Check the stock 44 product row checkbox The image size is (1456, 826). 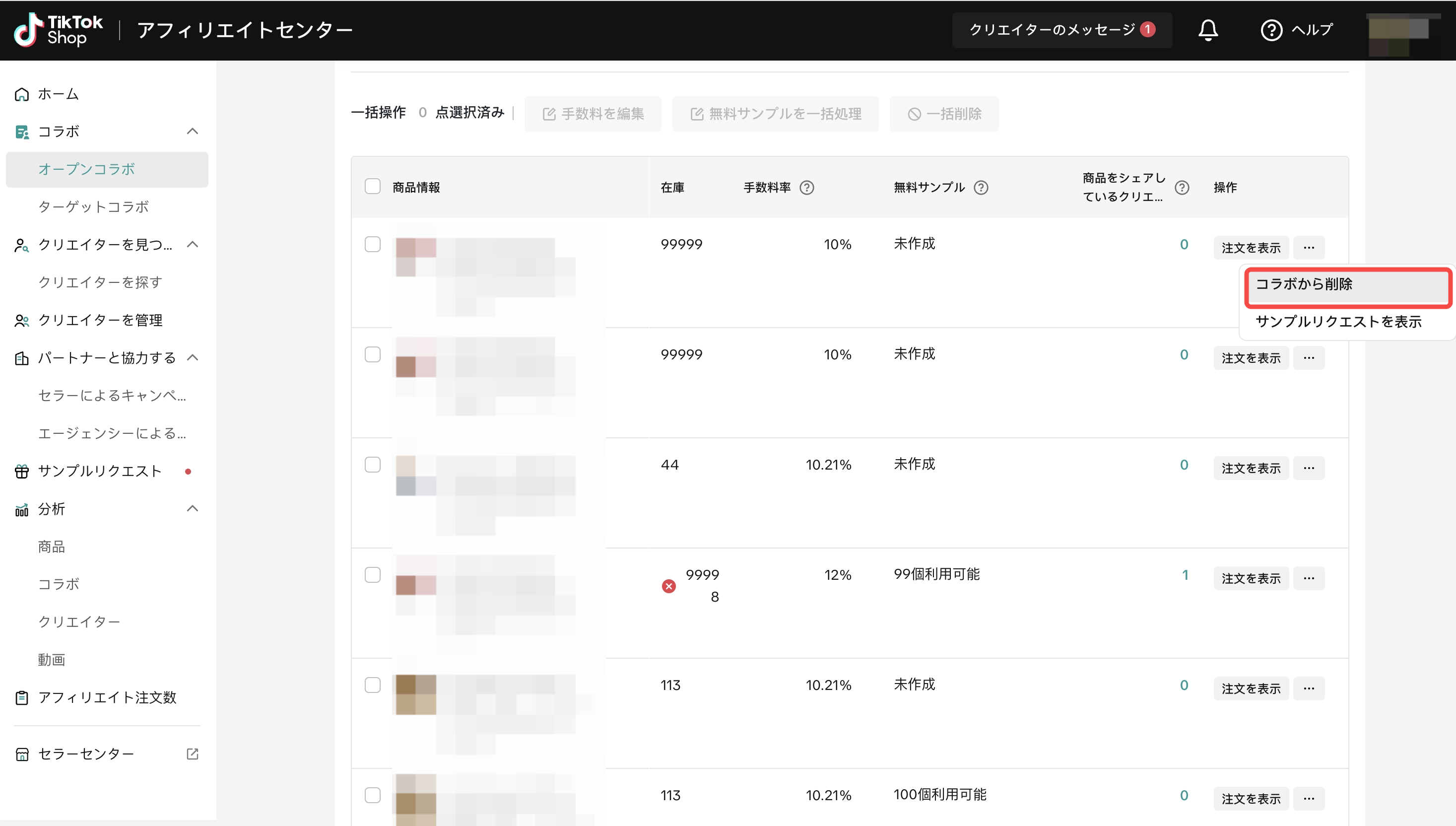(x=373, y=465)
